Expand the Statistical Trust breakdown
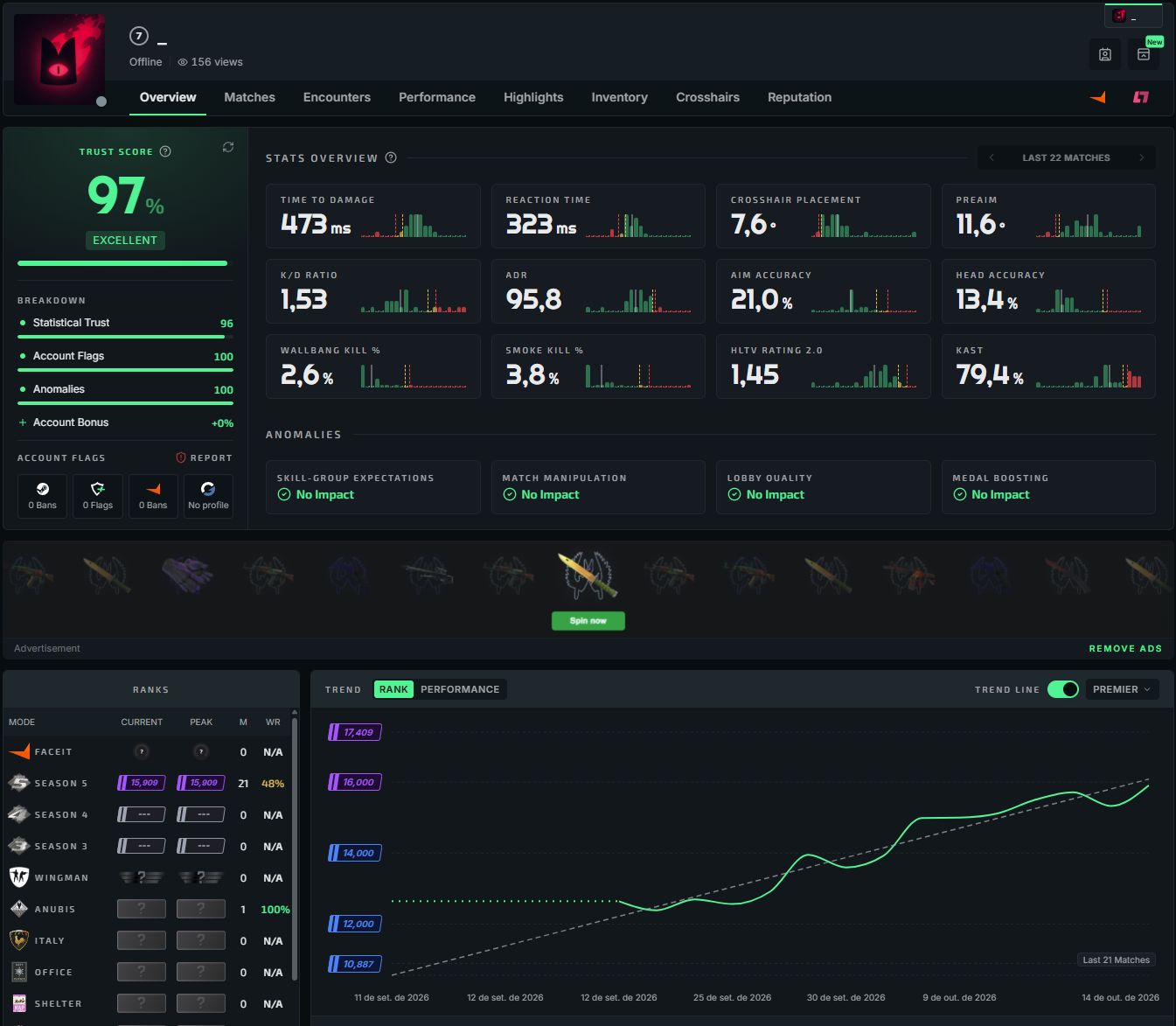This screenshot has width=1176, height=1026. coord(125,325)
